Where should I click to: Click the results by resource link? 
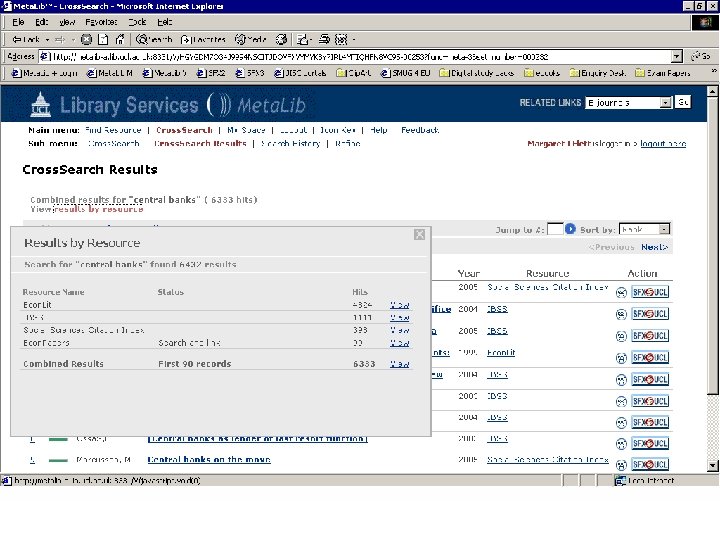point(99,209)
